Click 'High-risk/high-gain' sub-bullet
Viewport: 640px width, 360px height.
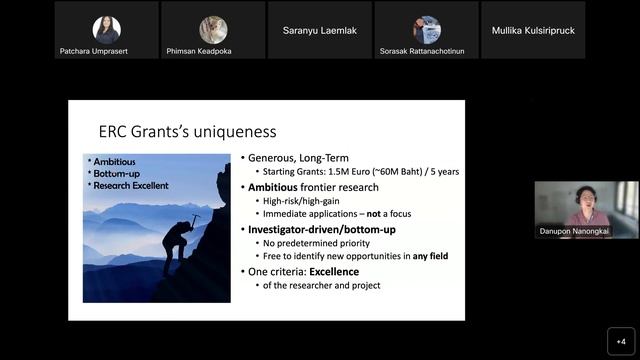(301, 201)
